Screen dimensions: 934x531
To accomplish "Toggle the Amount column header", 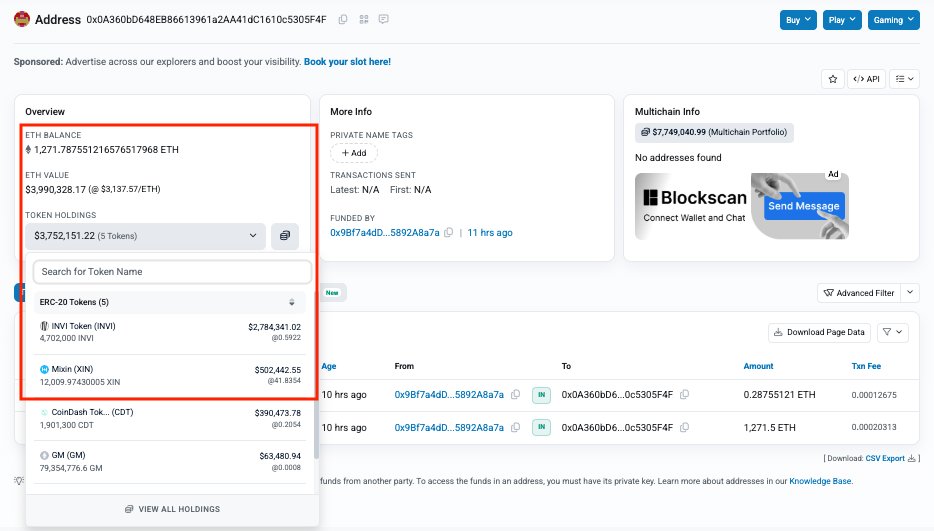I will (758, 366).
